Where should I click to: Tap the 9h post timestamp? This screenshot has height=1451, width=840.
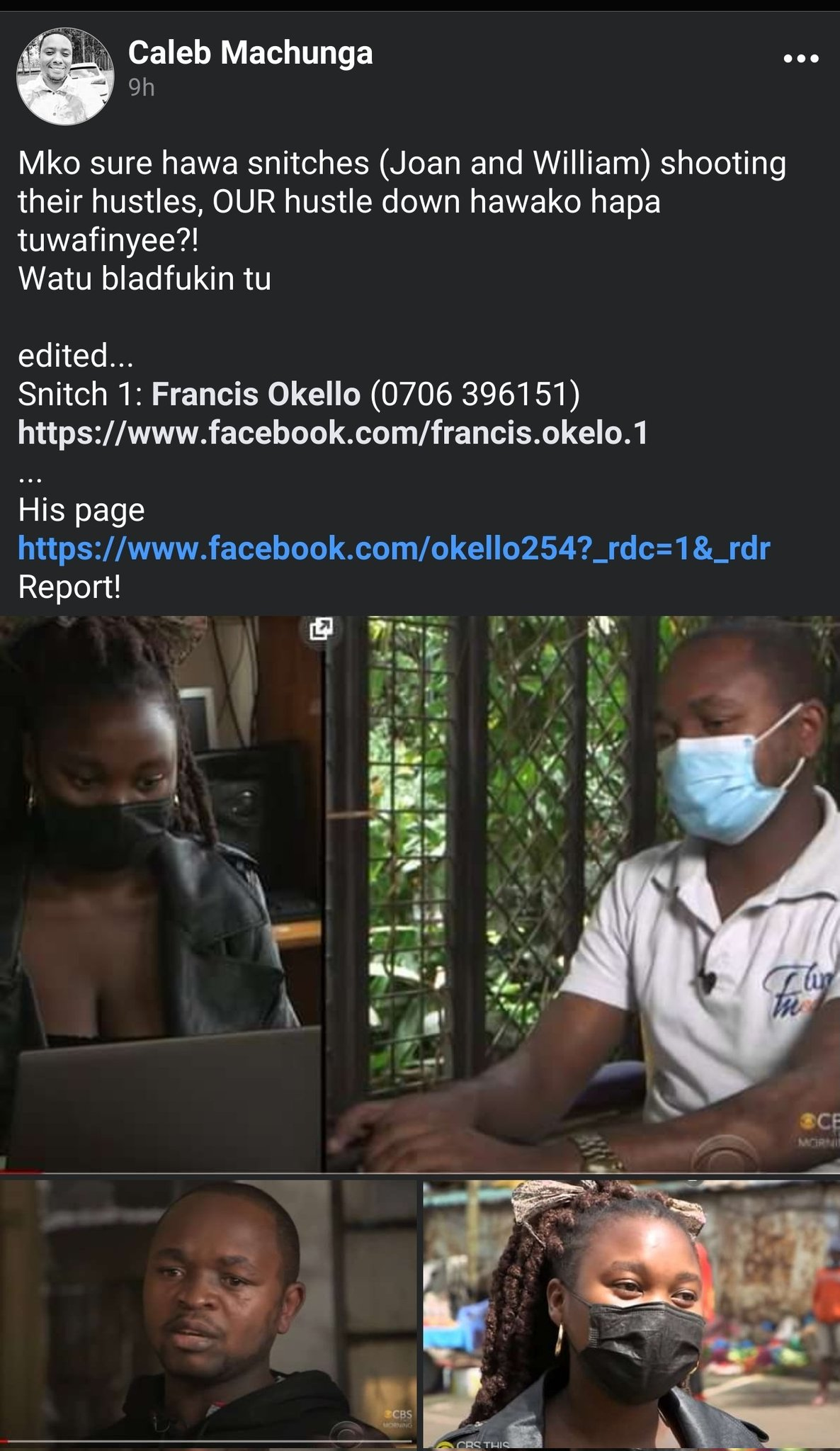point(142,87)
